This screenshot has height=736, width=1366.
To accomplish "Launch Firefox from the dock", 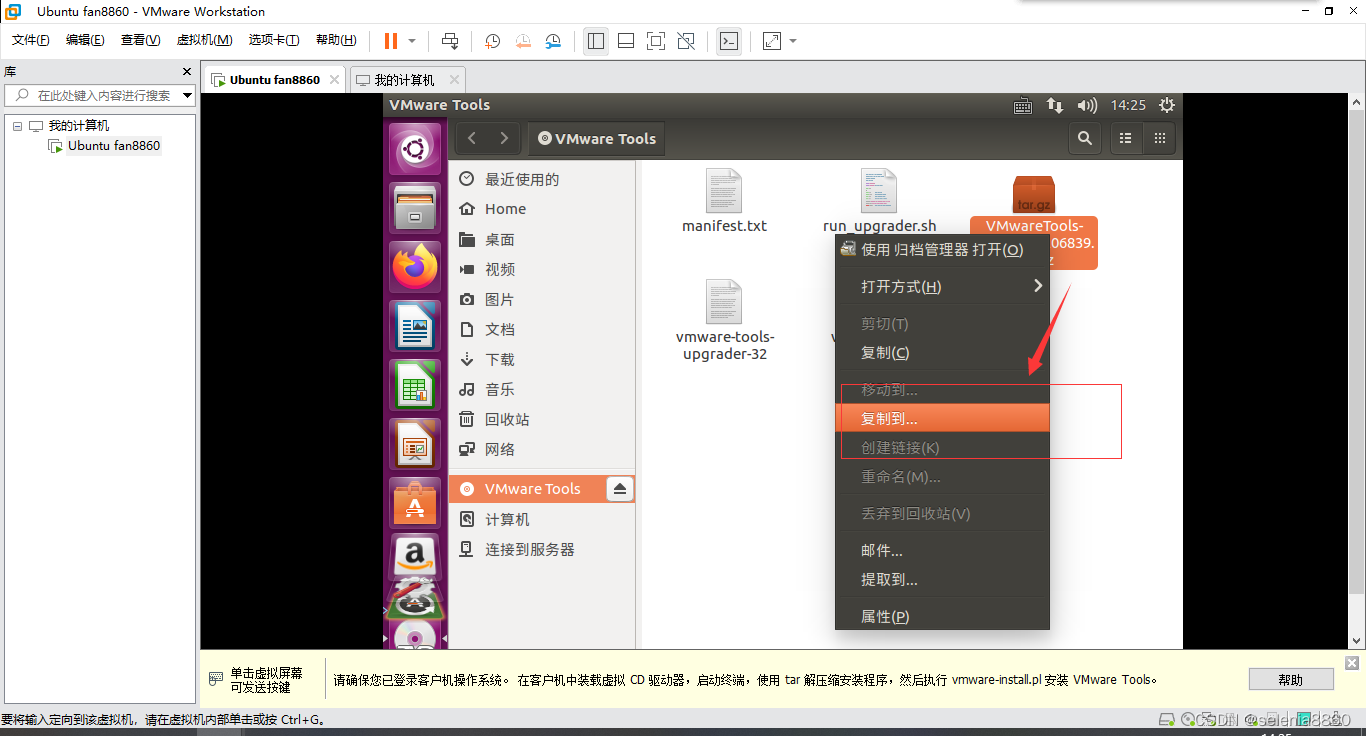I will point(415,267).
